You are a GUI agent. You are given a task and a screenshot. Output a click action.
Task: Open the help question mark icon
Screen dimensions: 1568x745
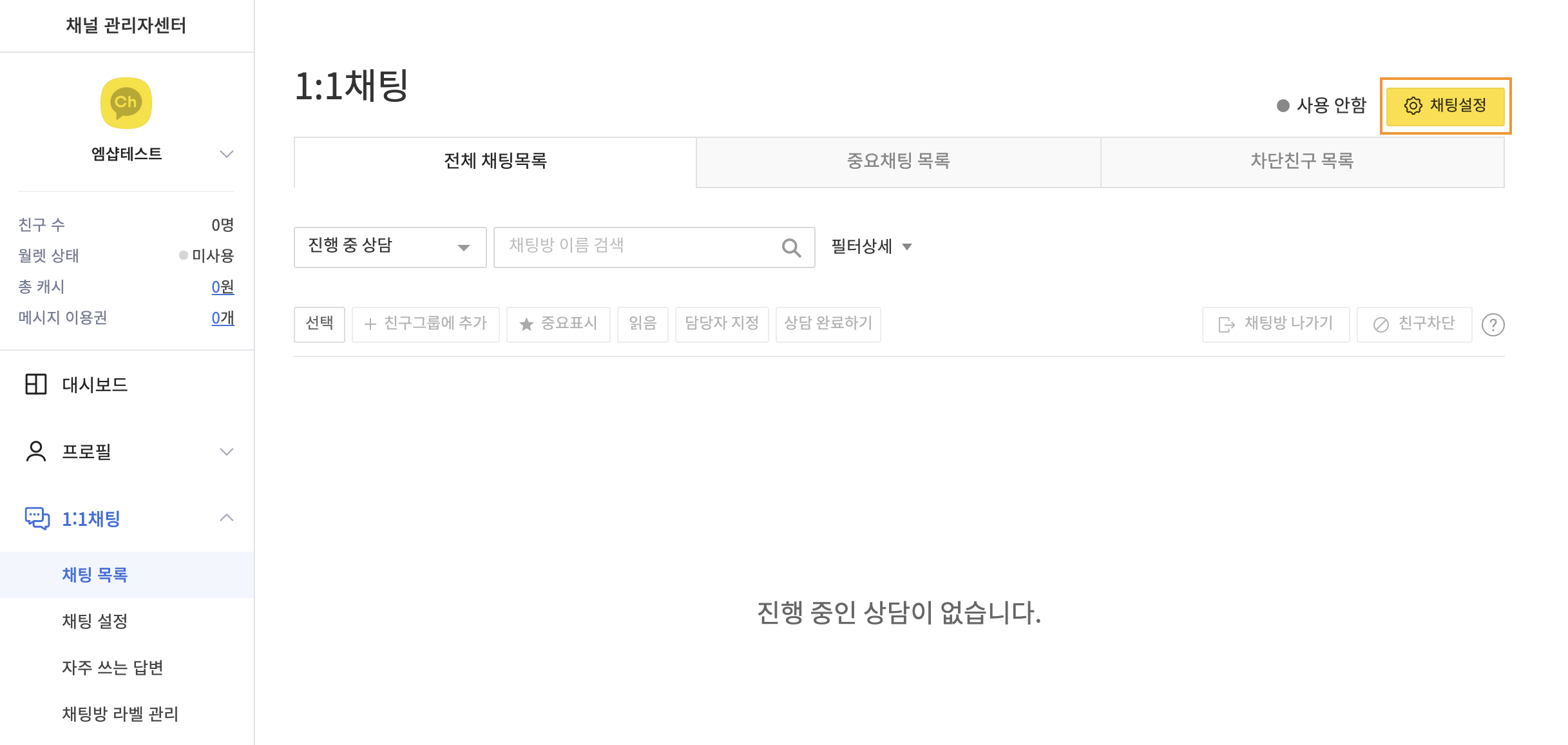(x=1493, y=325)
